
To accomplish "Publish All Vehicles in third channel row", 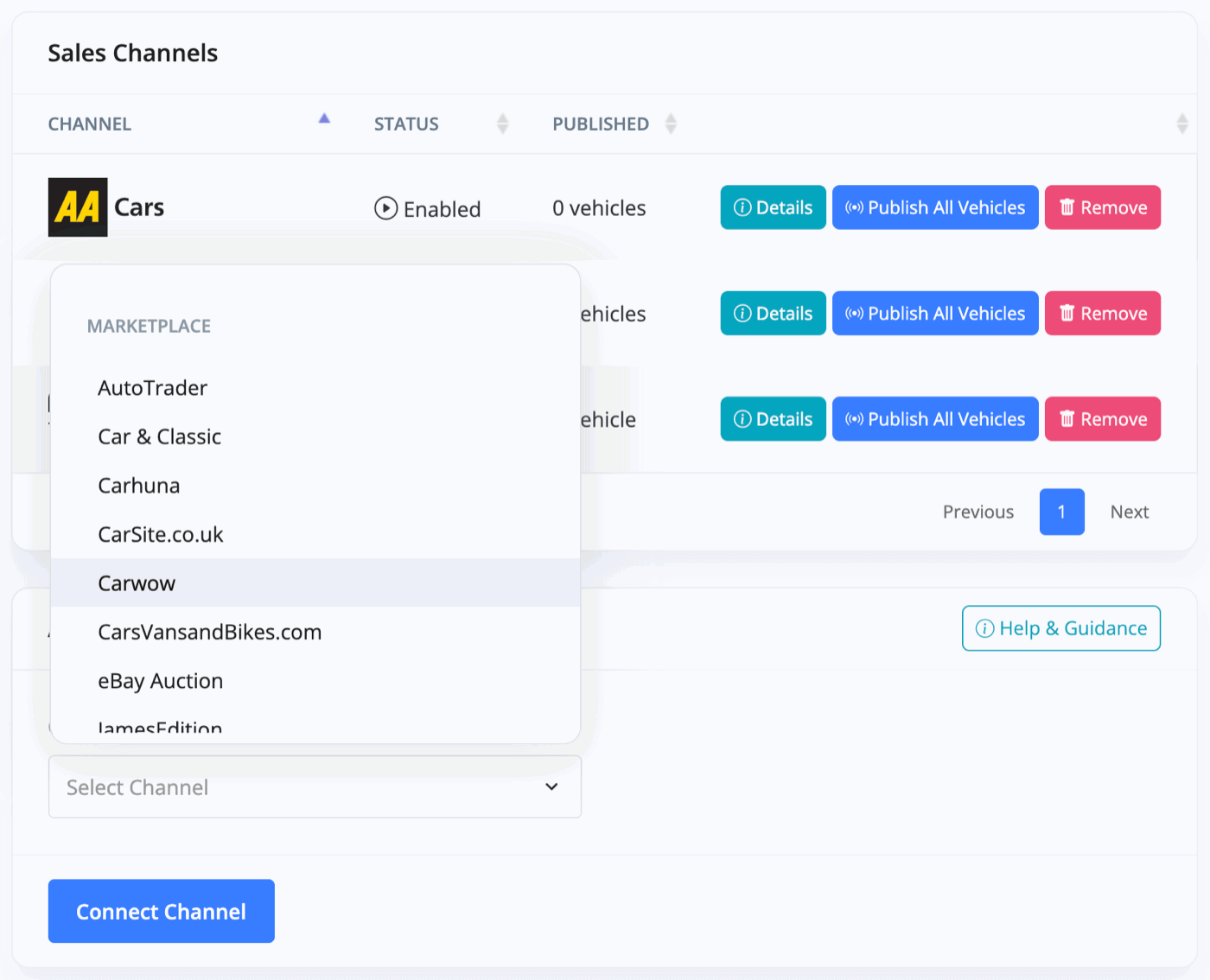I will (x=935, y=419).
